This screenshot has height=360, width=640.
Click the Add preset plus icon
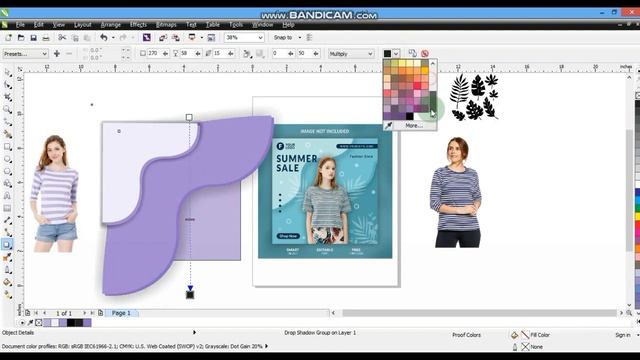[57, 53]
